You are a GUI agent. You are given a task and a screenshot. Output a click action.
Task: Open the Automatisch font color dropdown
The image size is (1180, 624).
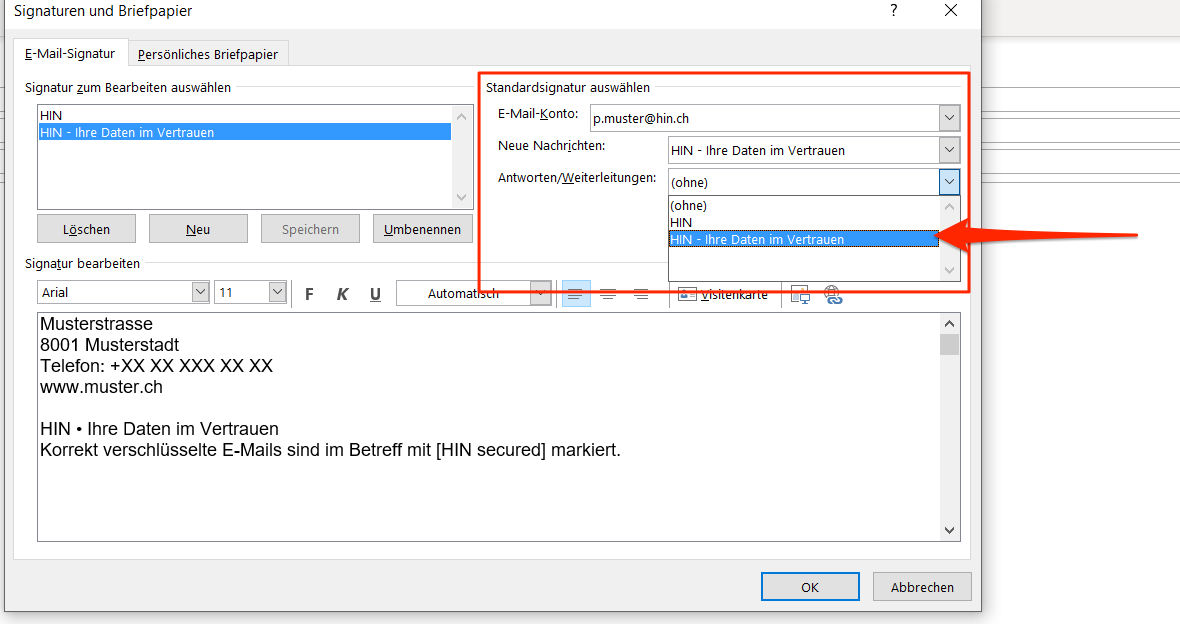tap(540, 294)
